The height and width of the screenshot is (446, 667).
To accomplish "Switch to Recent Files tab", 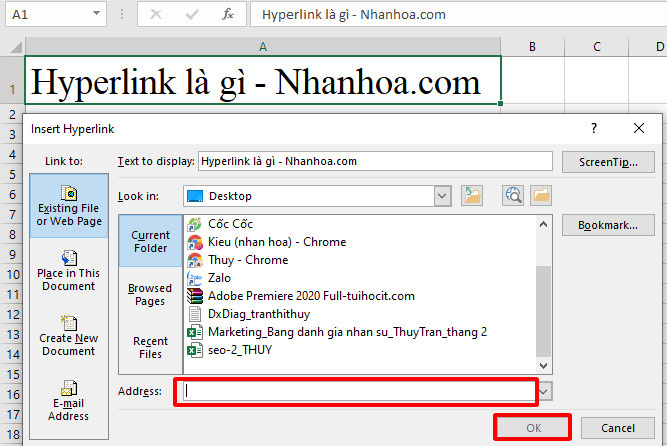I will click(x=150, y=347).
